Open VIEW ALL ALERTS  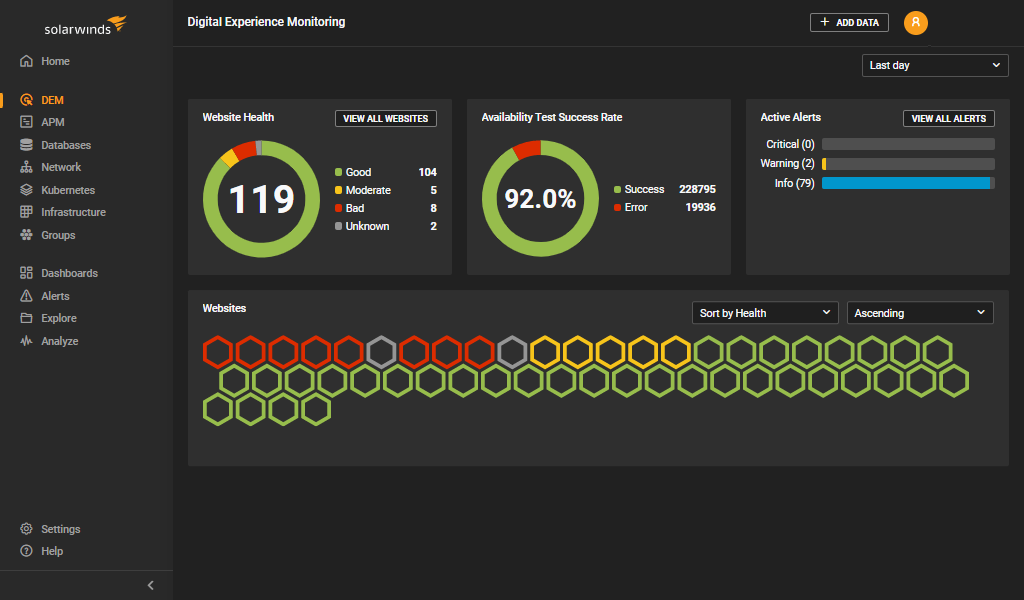[x=948, y=118]
